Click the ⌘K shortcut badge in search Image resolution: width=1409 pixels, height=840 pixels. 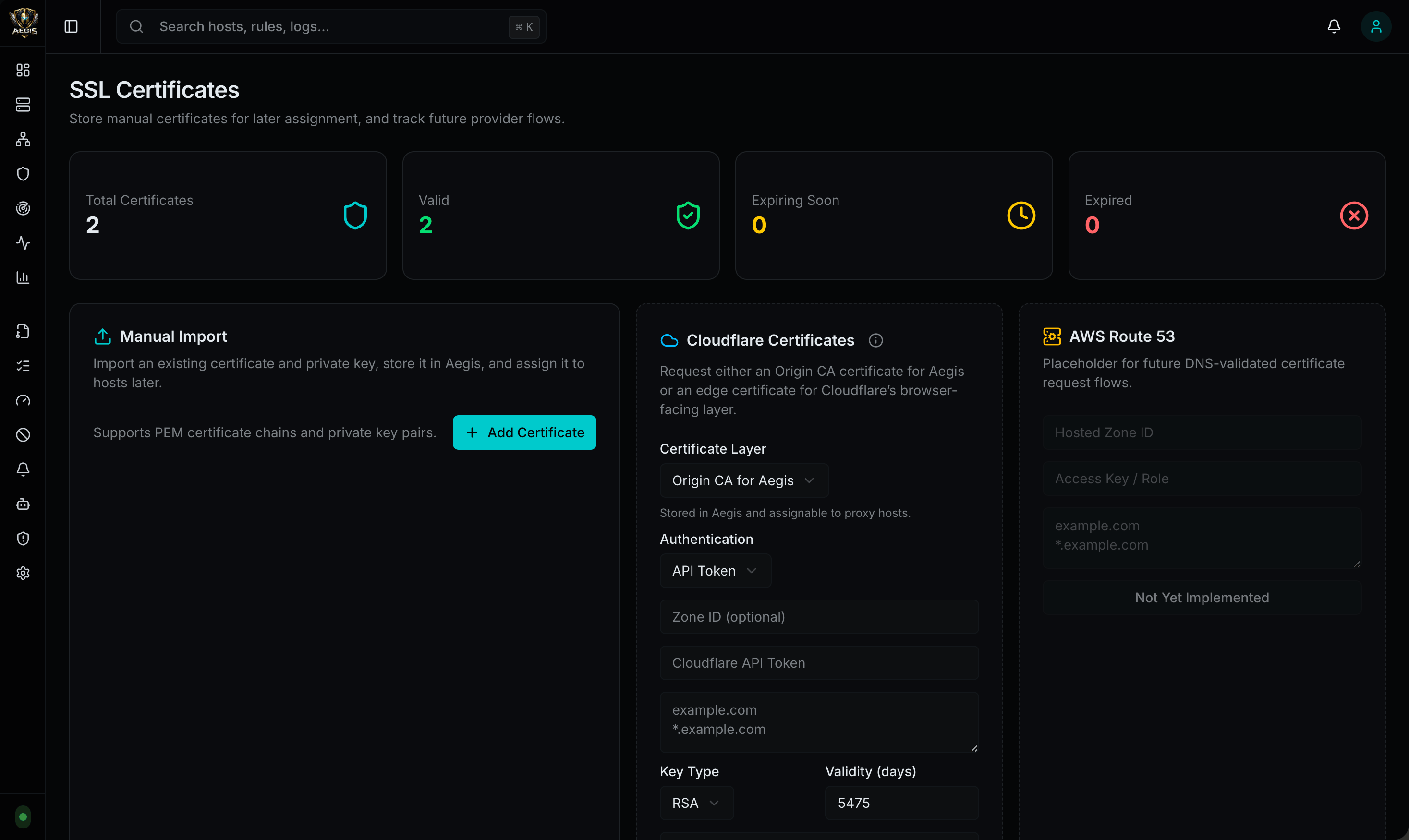524,26
